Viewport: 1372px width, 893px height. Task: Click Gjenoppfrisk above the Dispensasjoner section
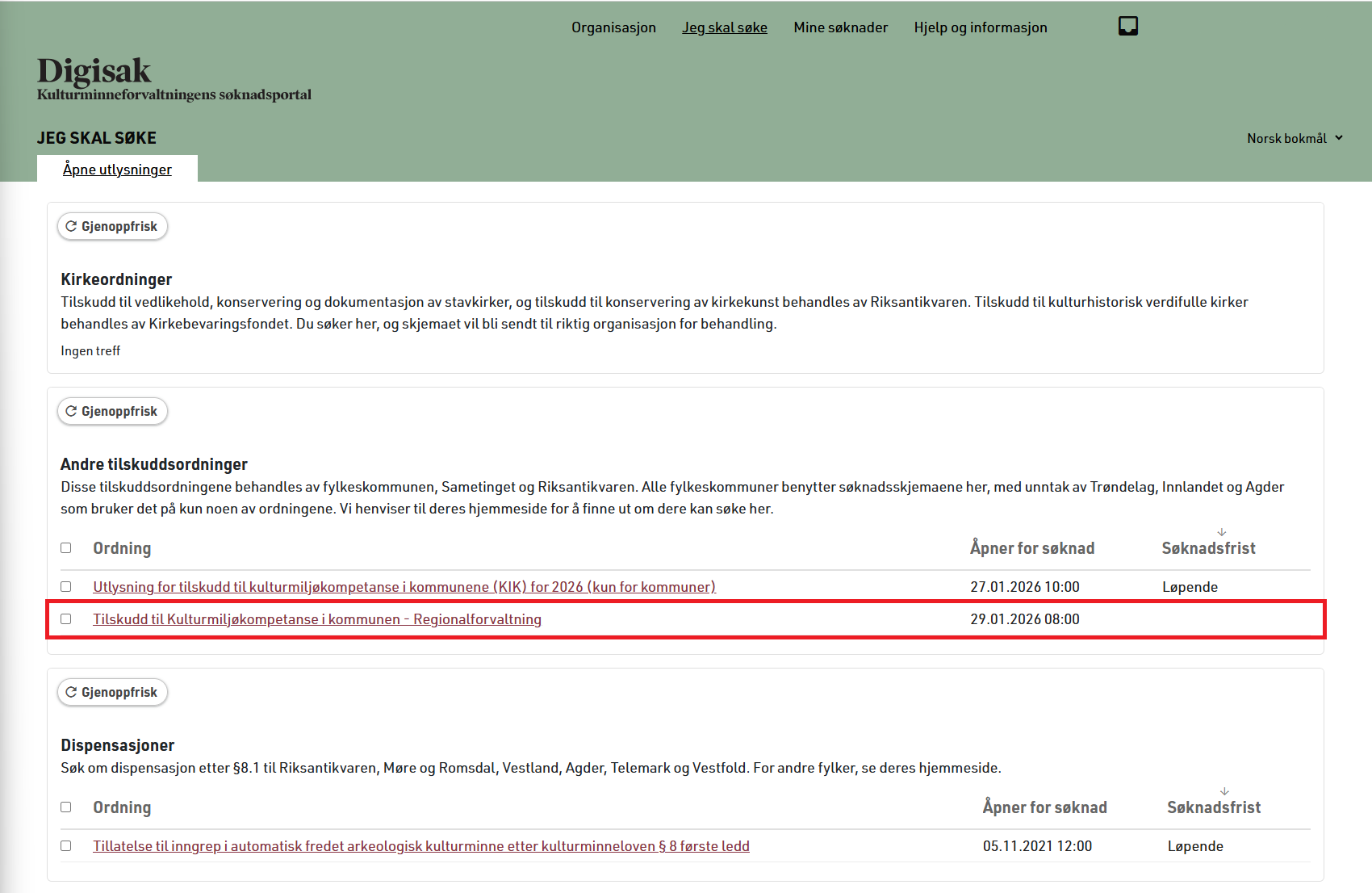click(x=112, y=693)
